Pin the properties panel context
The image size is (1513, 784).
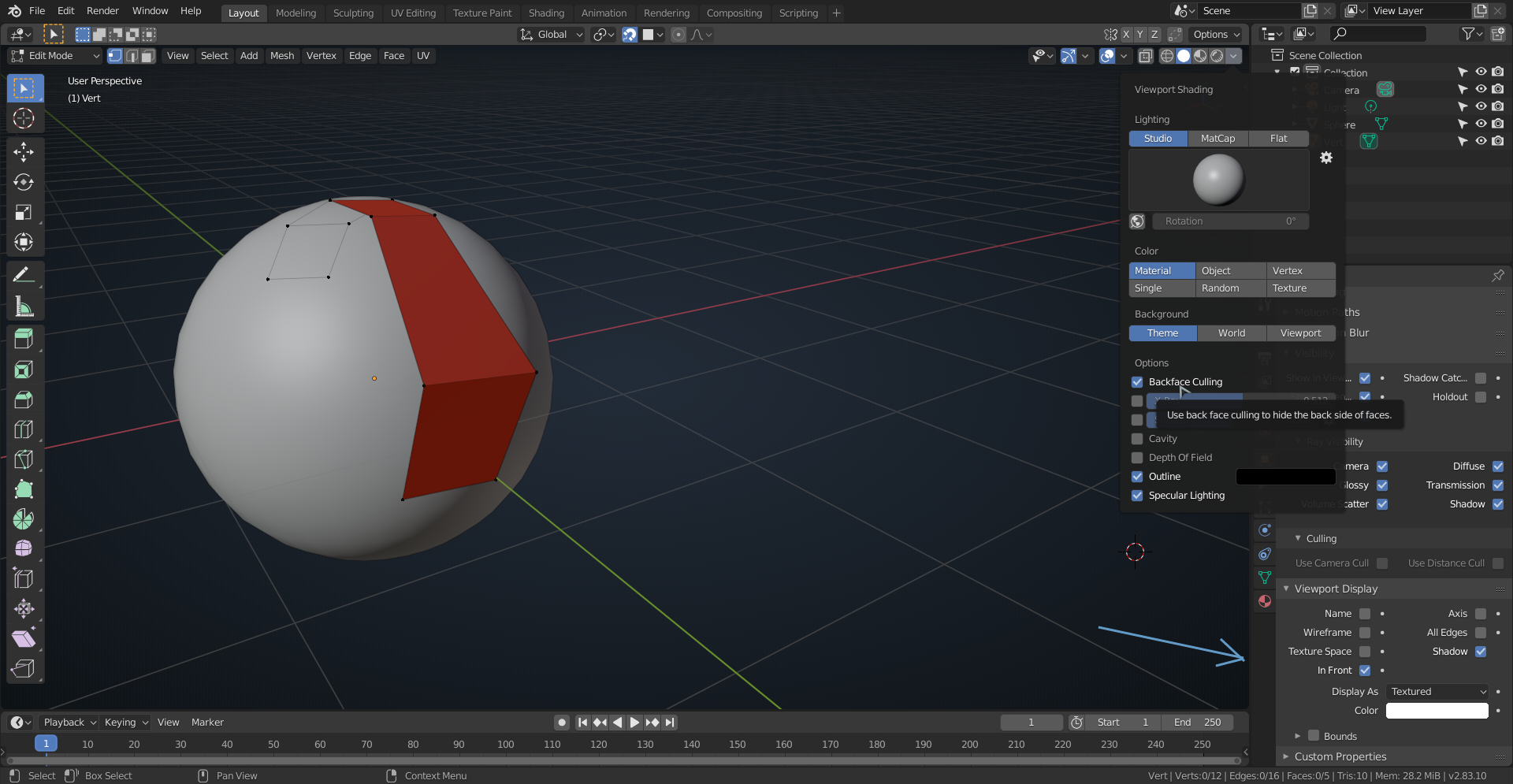point(1498,275)
